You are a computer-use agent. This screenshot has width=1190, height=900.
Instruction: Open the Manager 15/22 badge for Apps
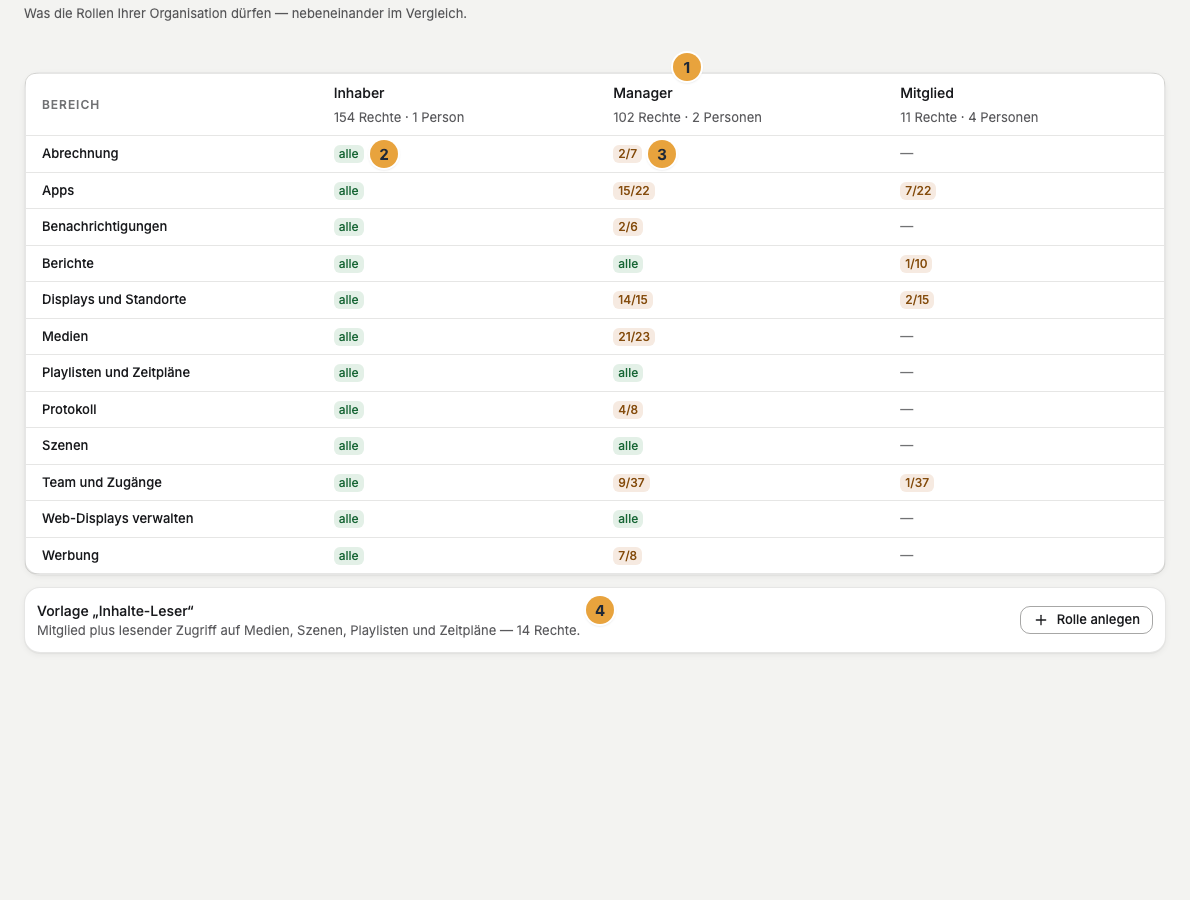tap(634, 190)
